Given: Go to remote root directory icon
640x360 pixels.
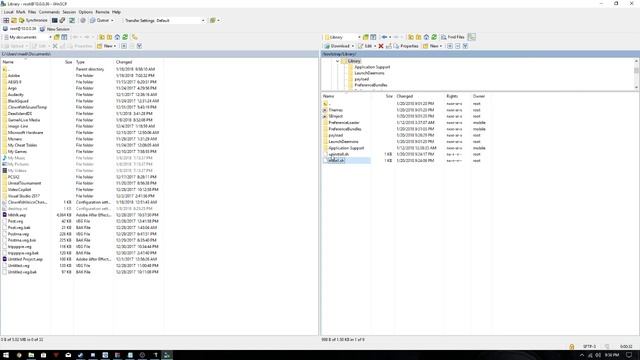Looking at the screenshot, I should (418, 37).
